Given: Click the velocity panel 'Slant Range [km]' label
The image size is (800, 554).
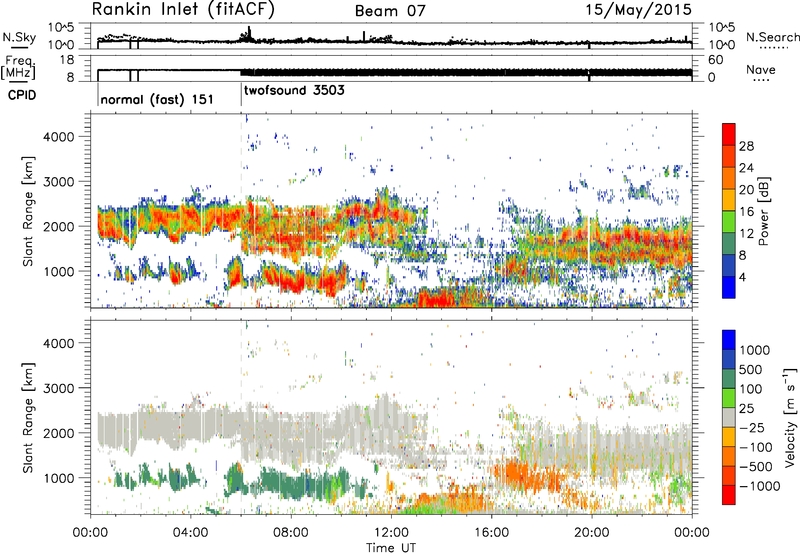Looking at the screenshot, I should (x=28, y=418).
